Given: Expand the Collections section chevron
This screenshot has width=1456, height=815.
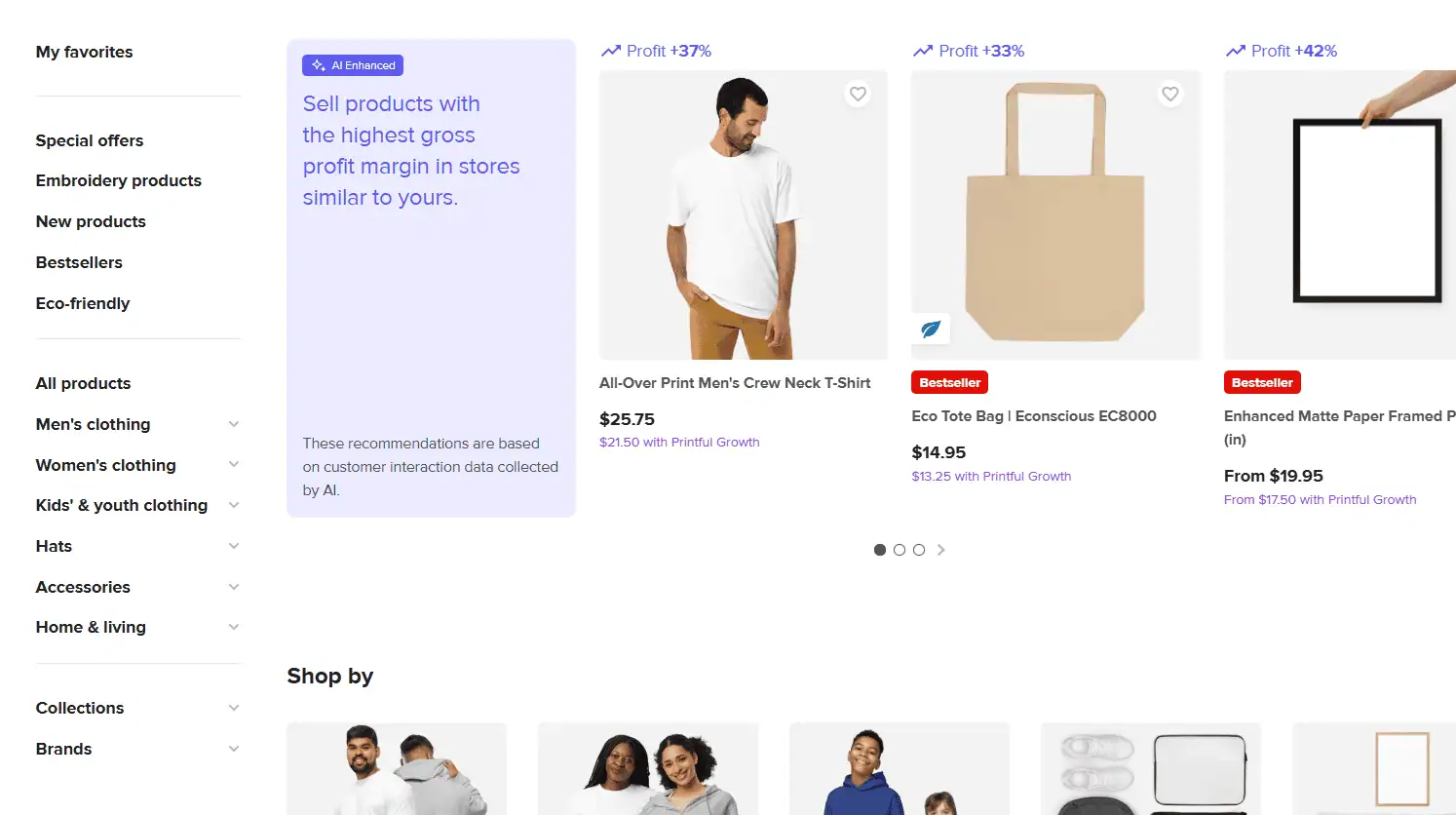Looking at the screenshot, I should (234, 708).
